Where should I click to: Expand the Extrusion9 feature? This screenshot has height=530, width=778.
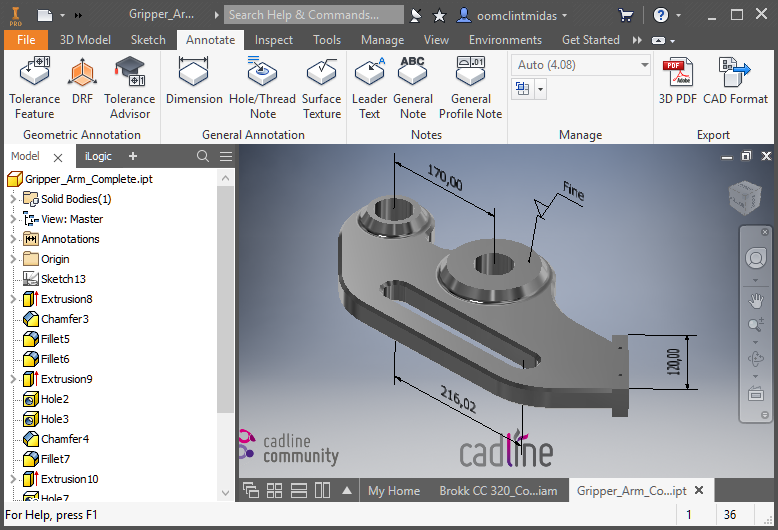(x=13, y=379)
